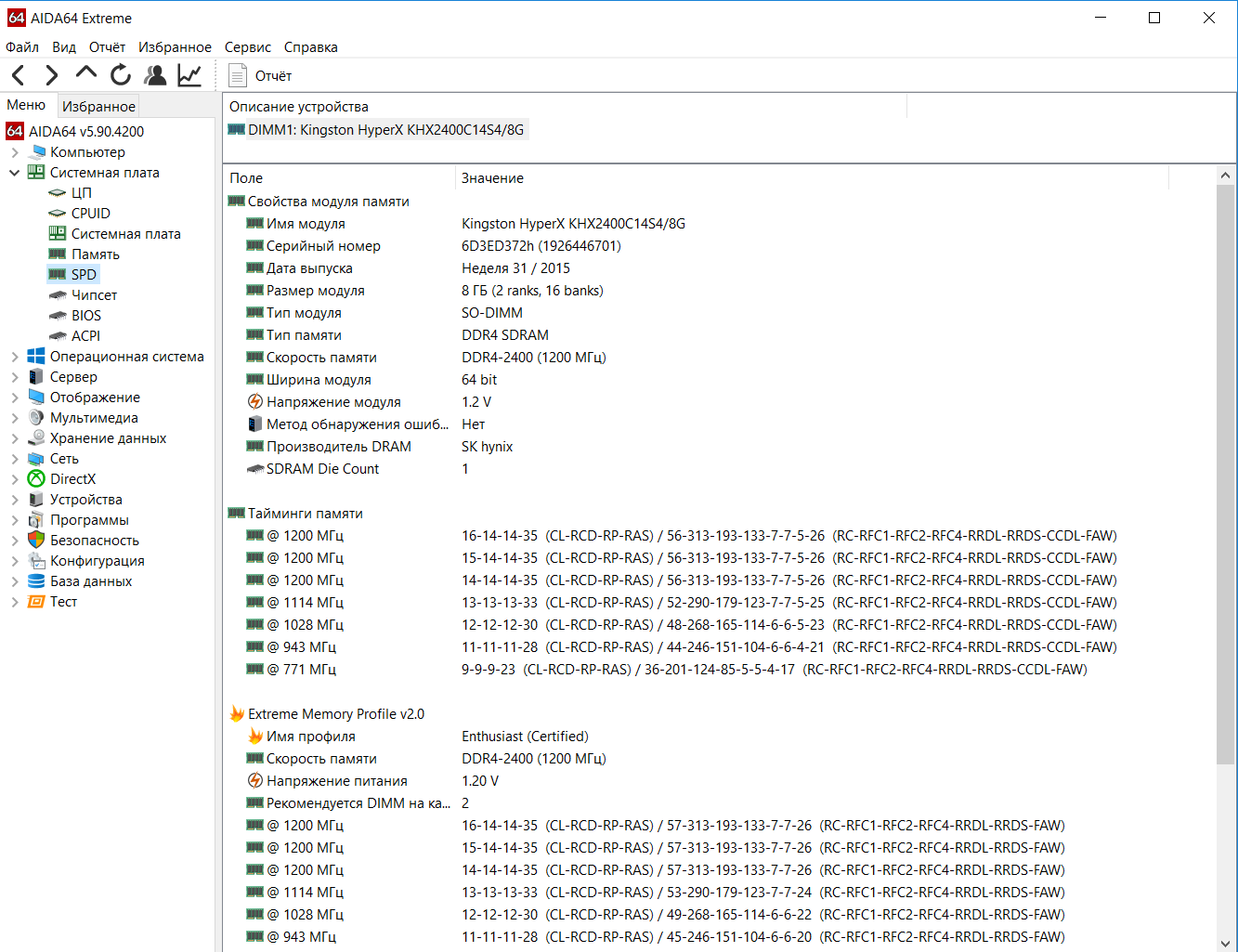The height and width of the screenshot is (952, 1238).
Task: Open the Вид menu
Action: click(x=64, y=47)
